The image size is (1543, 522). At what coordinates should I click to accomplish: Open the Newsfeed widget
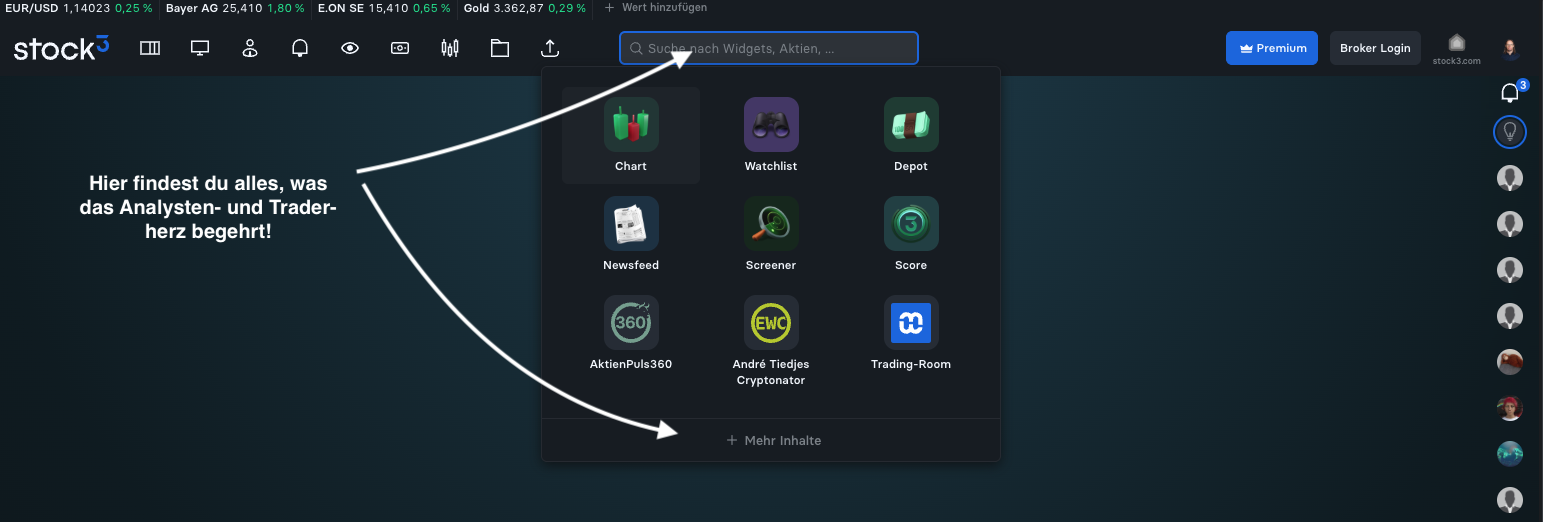pyautogui.click(x=631, y=234)
